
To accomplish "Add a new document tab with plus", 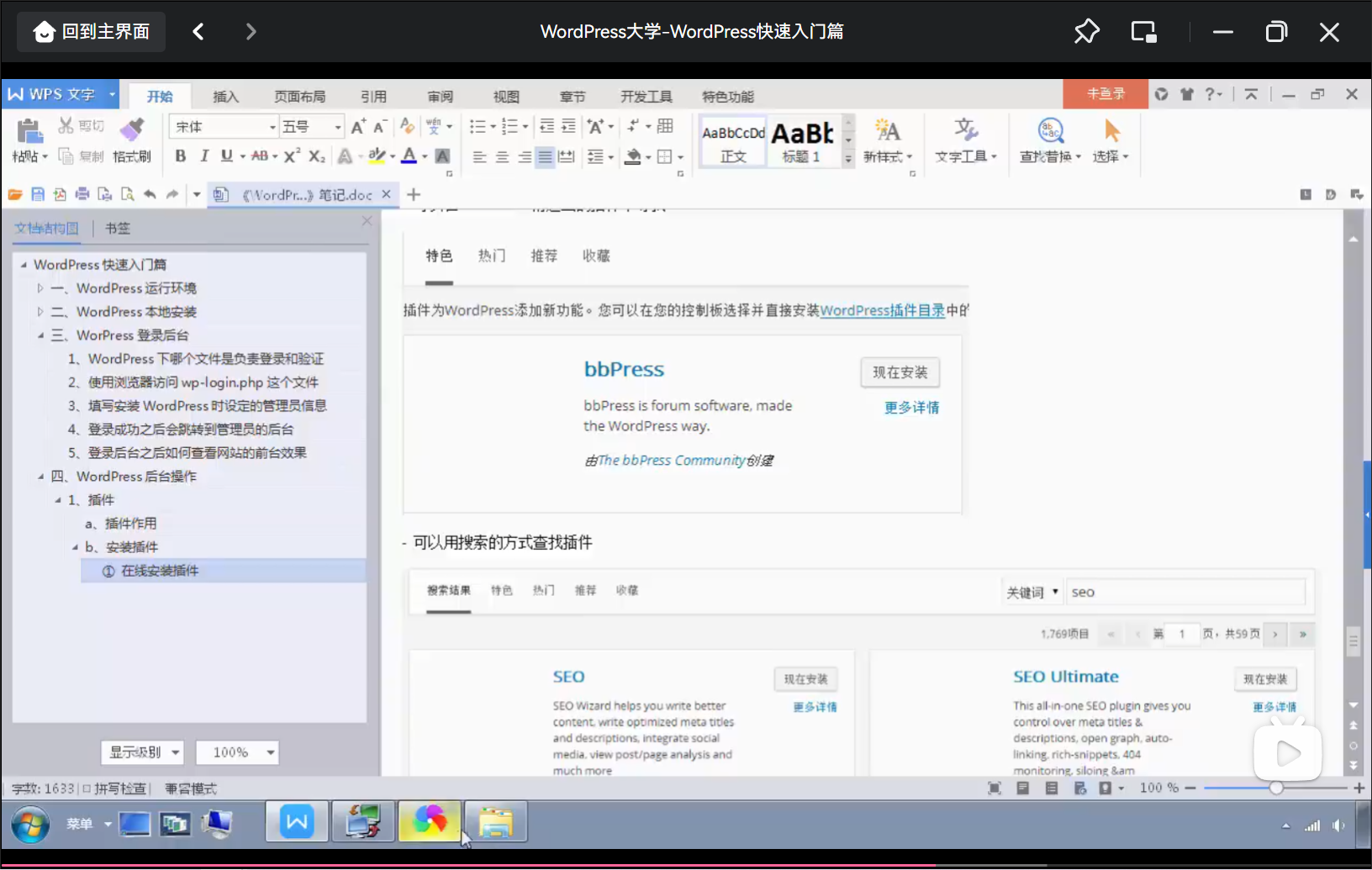I will click(x=414, y=194).
